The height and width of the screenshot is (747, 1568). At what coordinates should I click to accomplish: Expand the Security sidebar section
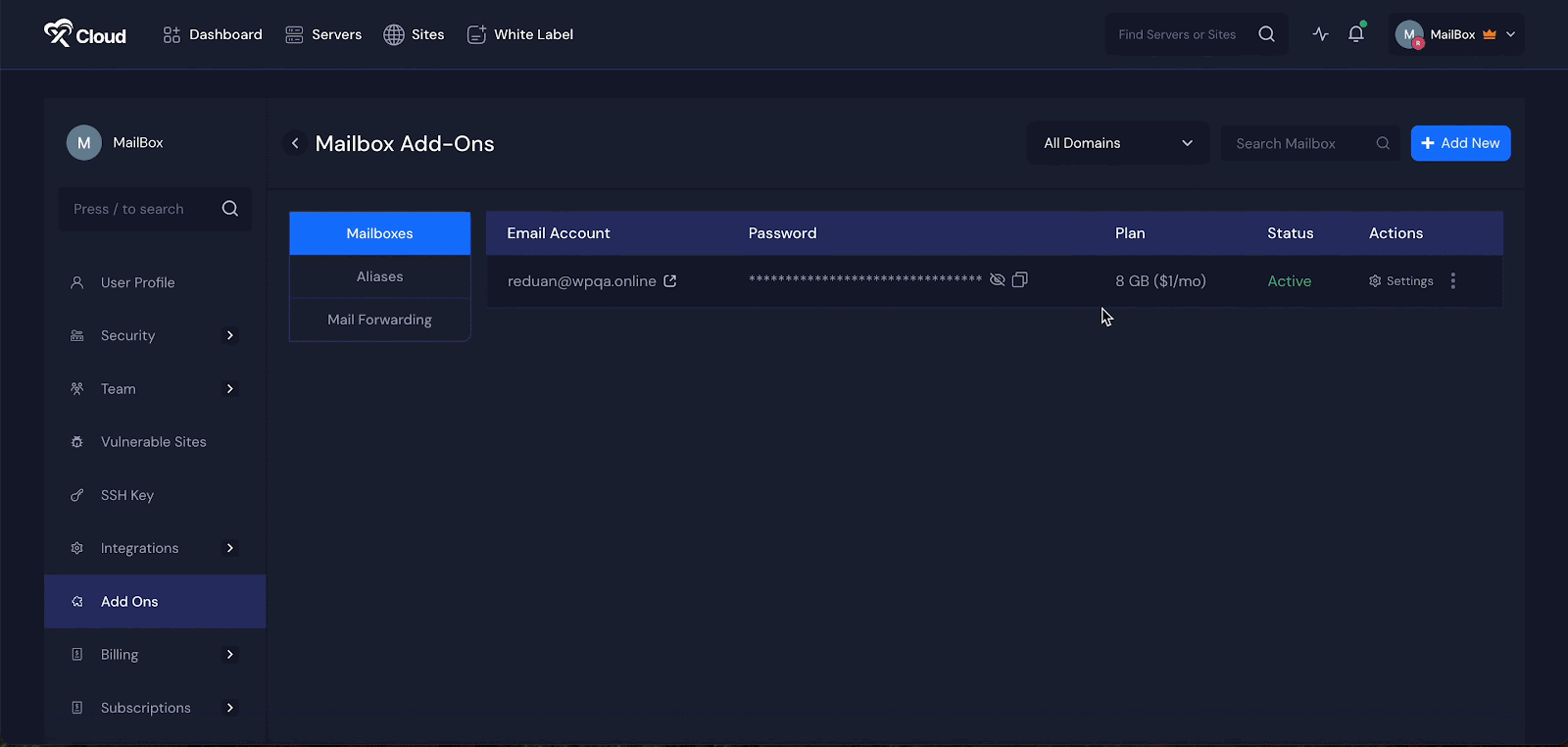(x=230, y=335)
